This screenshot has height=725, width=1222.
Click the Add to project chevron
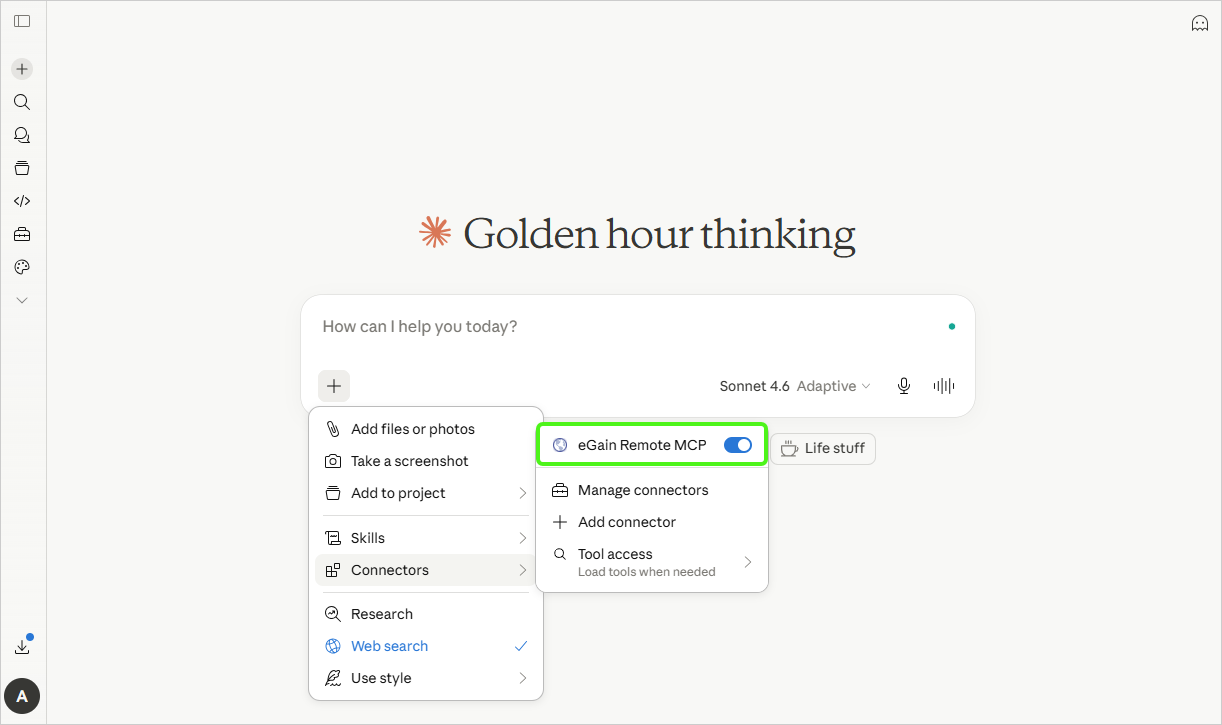(x=522, y=493)
